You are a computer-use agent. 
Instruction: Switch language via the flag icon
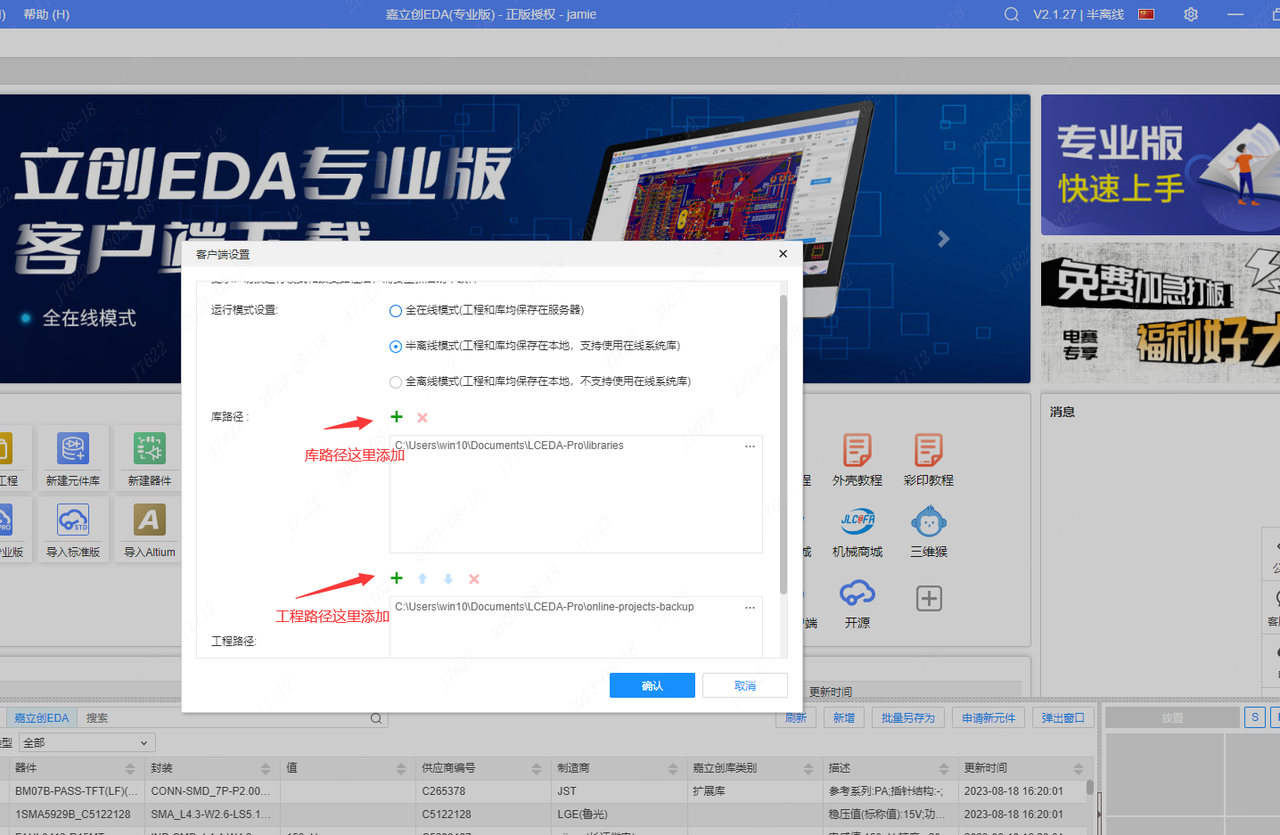click(x=1147, y=14)
